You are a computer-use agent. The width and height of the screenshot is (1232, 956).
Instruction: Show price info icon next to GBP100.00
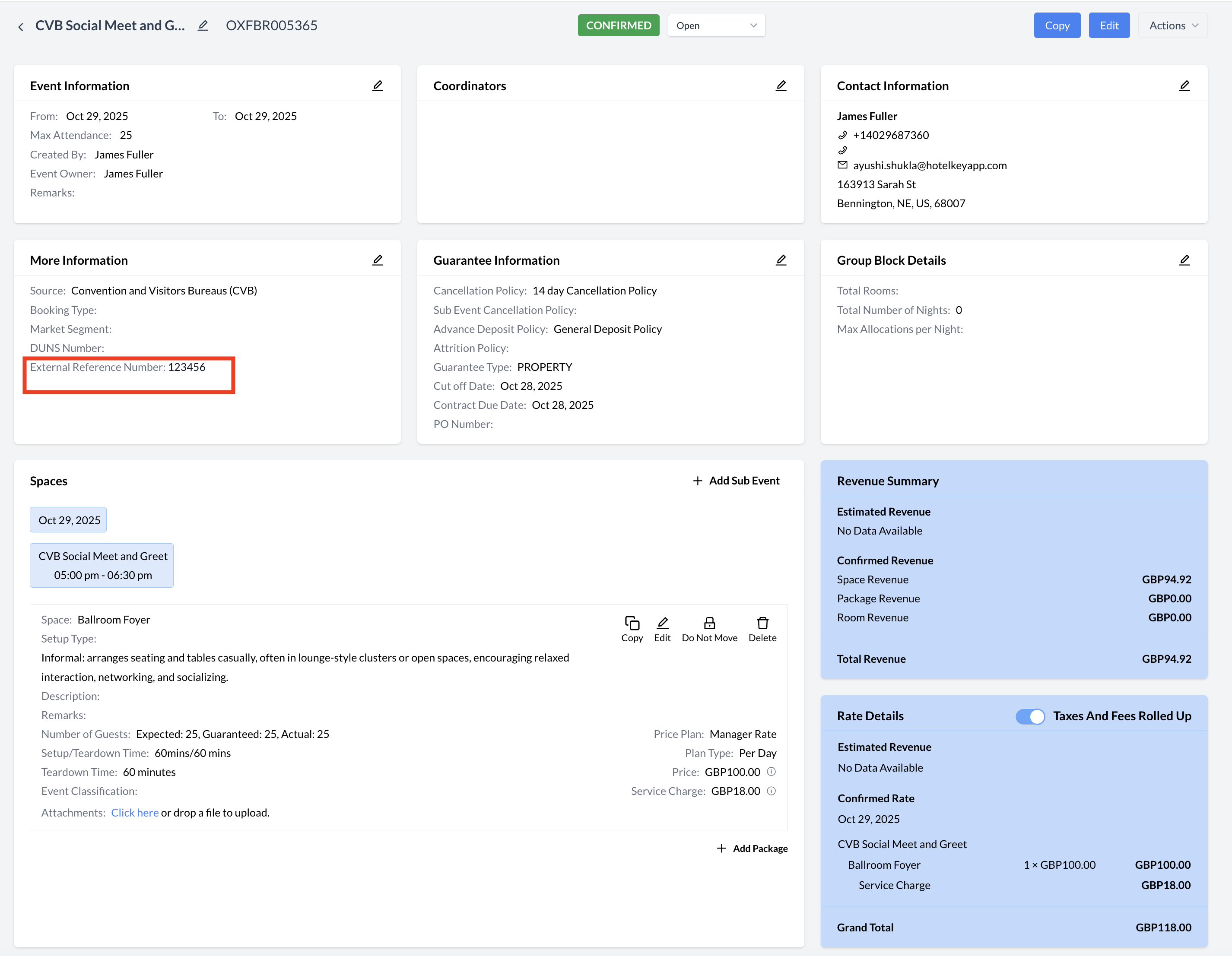click(x=771, y=772)
